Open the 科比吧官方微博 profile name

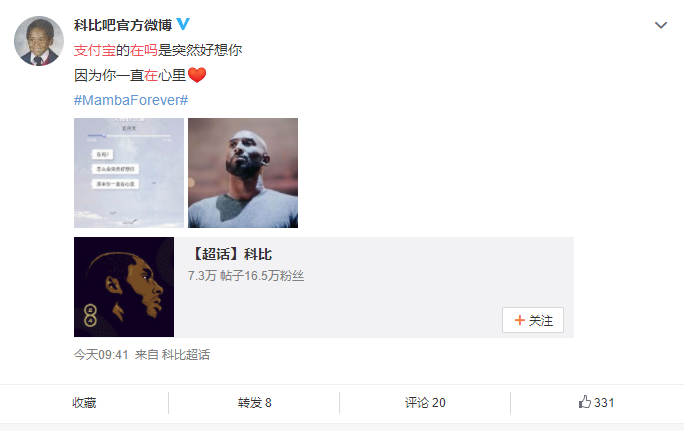[x=123, y=25]
